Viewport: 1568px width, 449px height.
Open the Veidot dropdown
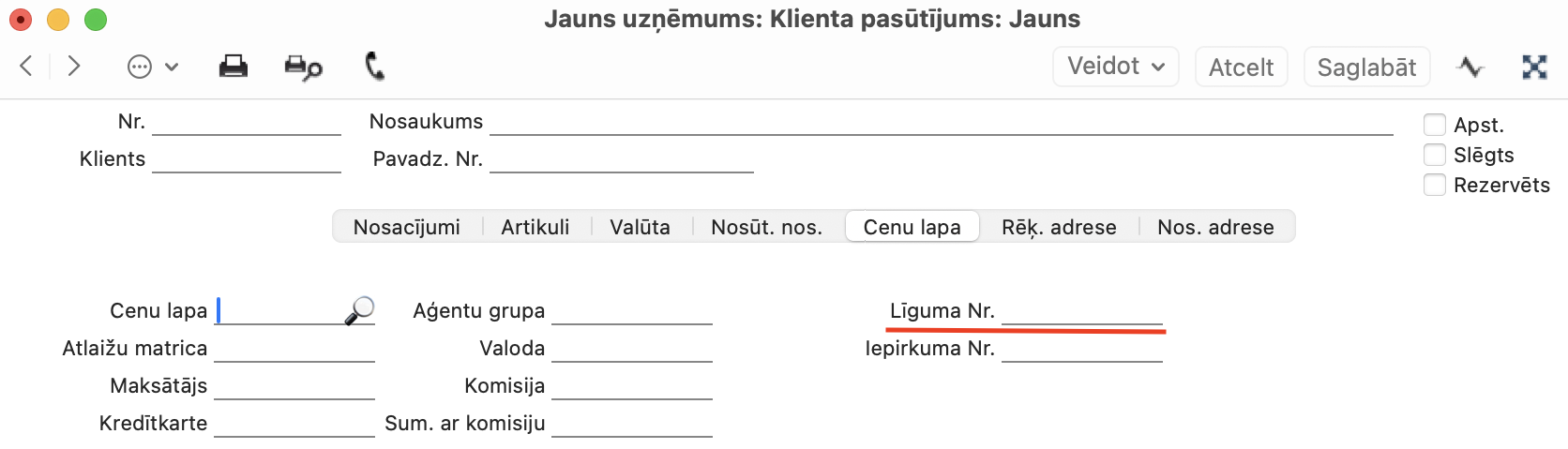[1116, 67]
